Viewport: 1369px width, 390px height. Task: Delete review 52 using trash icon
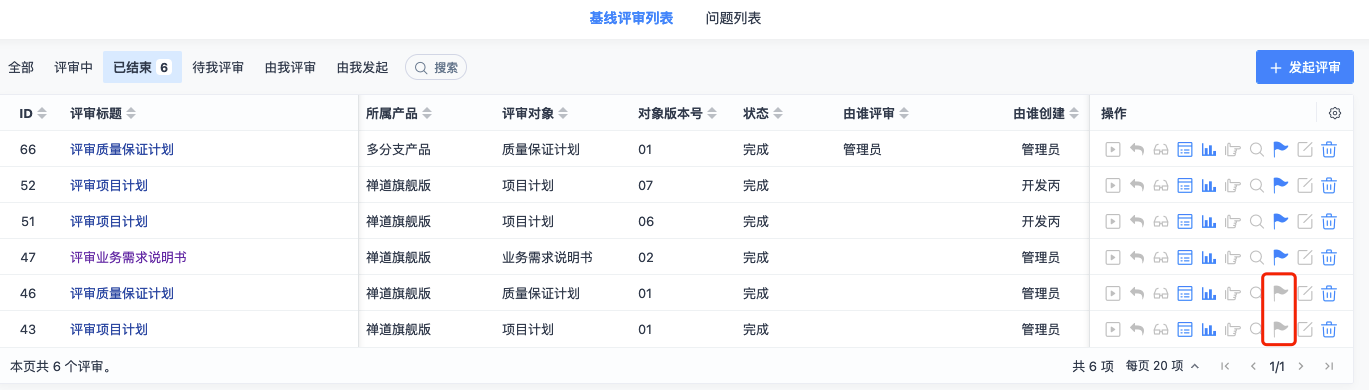1329,186
